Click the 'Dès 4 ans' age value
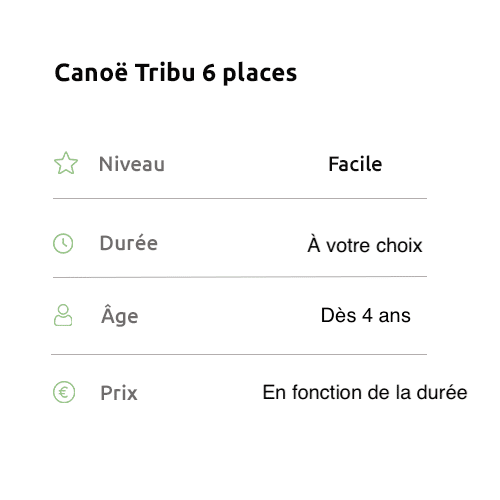This screenshot has width=500, height=500. click(x=366, y=315)
